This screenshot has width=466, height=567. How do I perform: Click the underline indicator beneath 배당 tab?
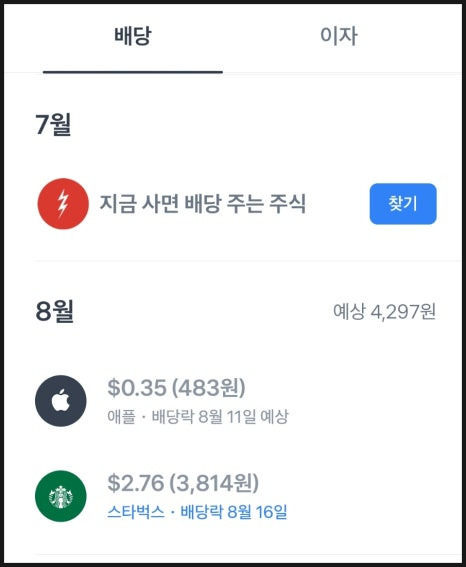pyautogui.click(x=133, y=72)
